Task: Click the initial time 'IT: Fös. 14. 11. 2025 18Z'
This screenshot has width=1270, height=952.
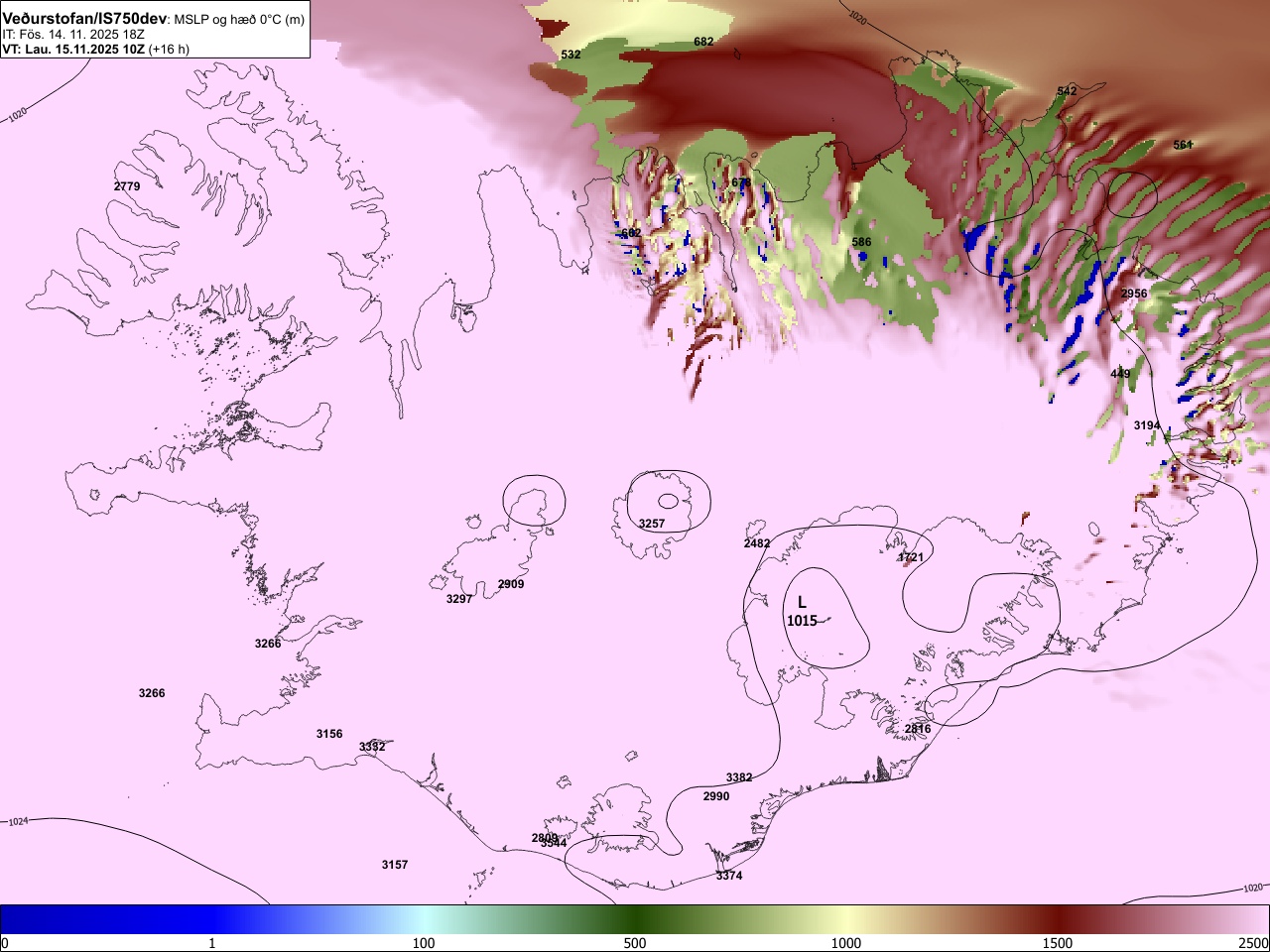Action: (73, 34)
